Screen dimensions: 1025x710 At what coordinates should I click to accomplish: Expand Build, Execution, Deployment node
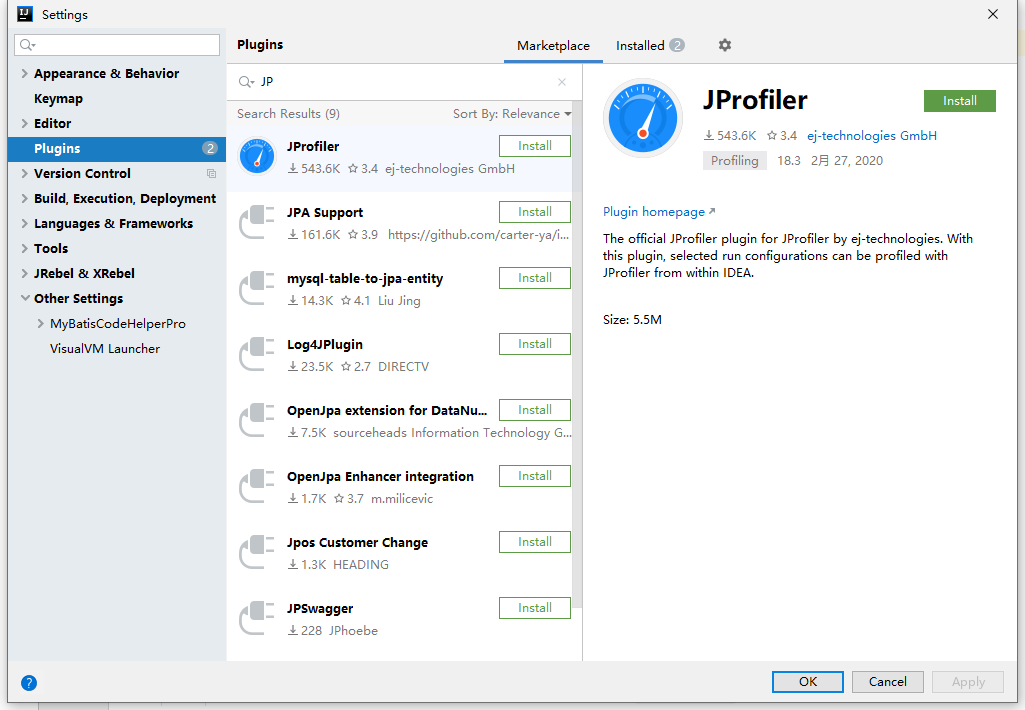24,198
